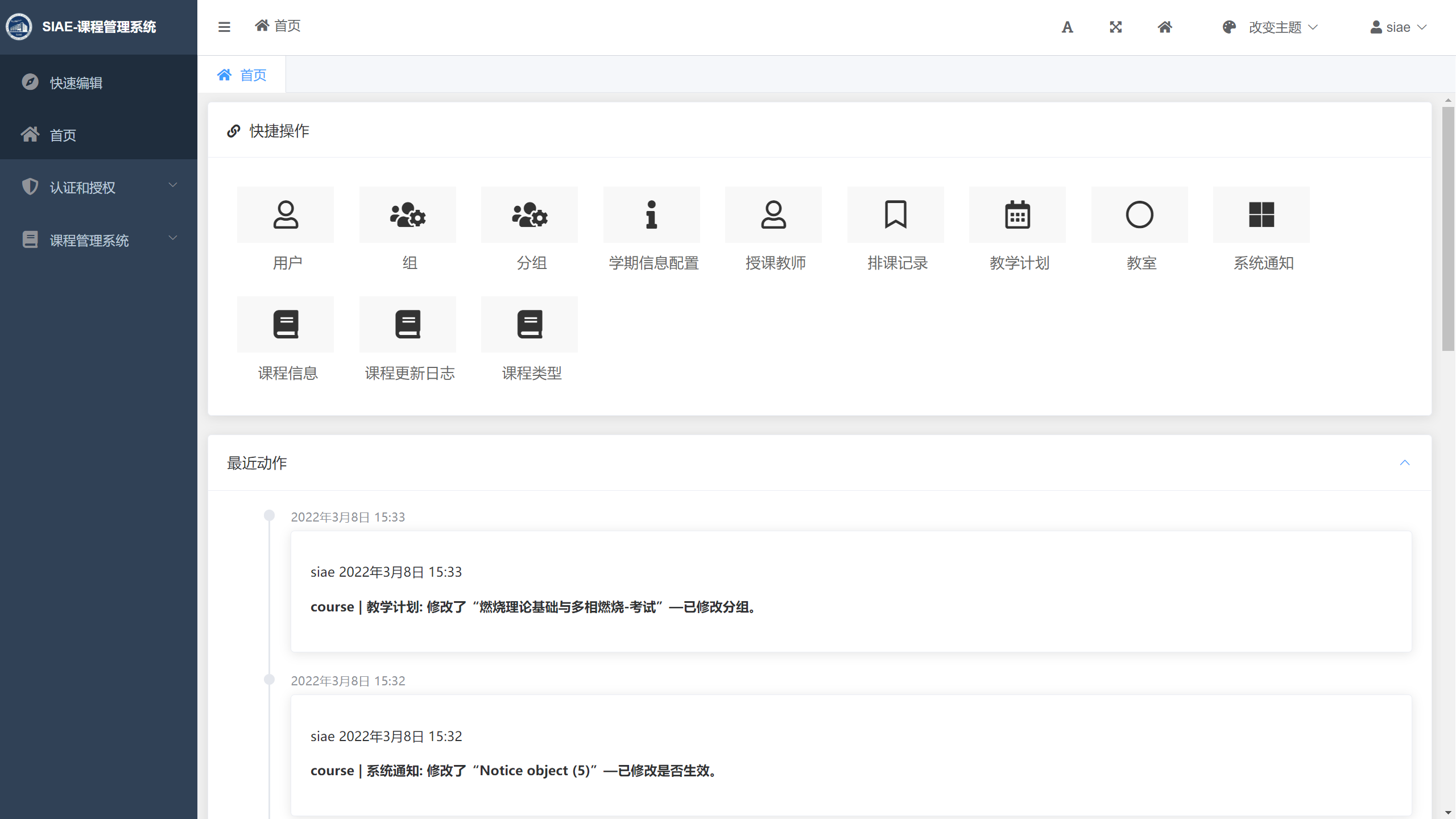Click the scrollbar down arrow
Image resolution: width=1456 pixels, height=819 pixels.
[1448, 813]
